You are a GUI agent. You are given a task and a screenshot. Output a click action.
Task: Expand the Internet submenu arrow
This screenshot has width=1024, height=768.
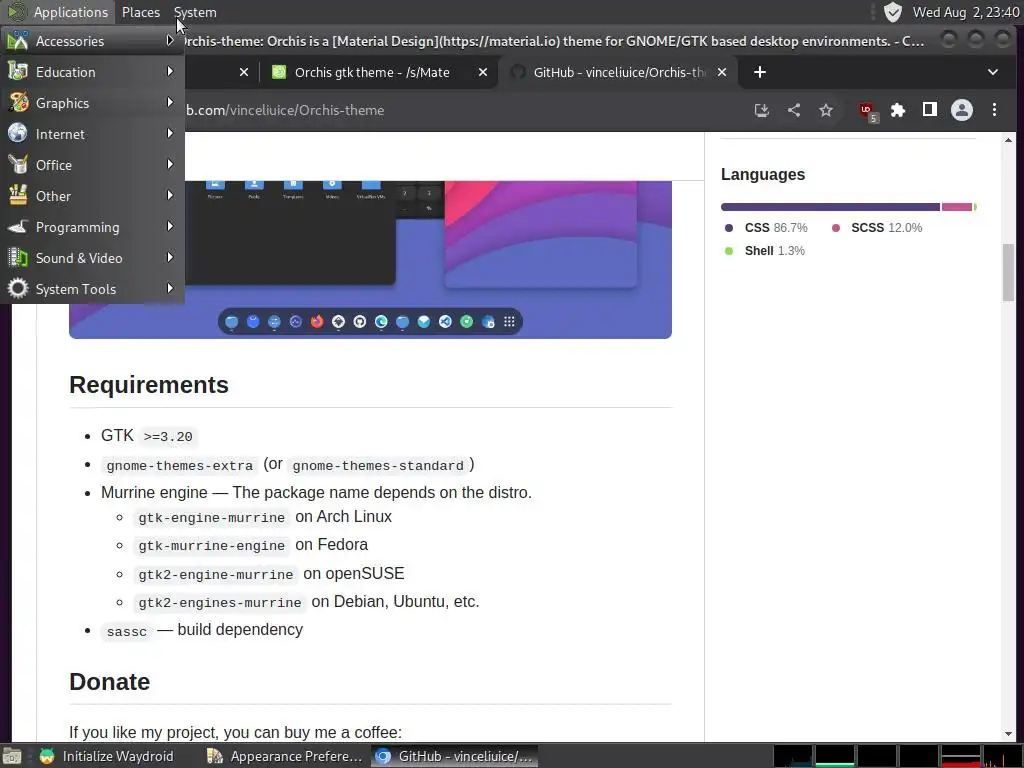coord(170,133)
